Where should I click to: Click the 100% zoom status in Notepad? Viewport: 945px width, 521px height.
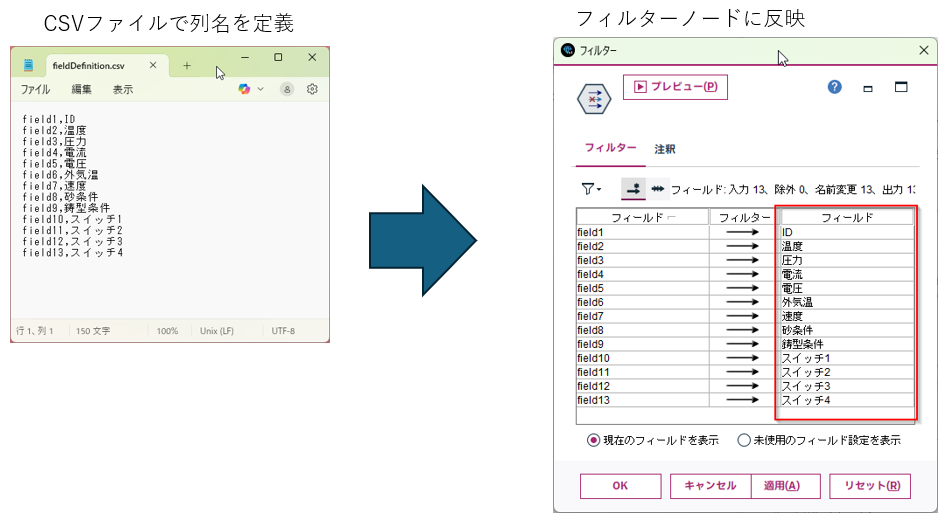click(x=167, y=331)
